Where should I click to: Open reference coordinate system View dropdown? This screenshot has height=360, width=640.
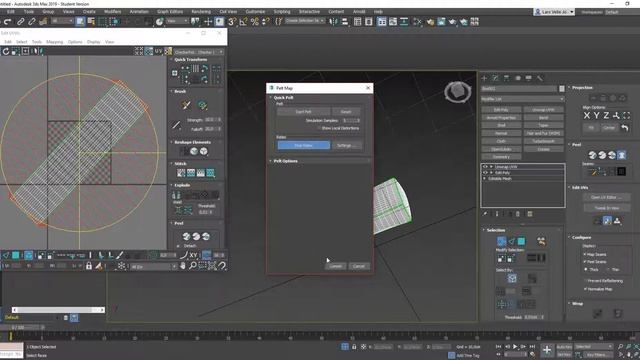point(177,21)
